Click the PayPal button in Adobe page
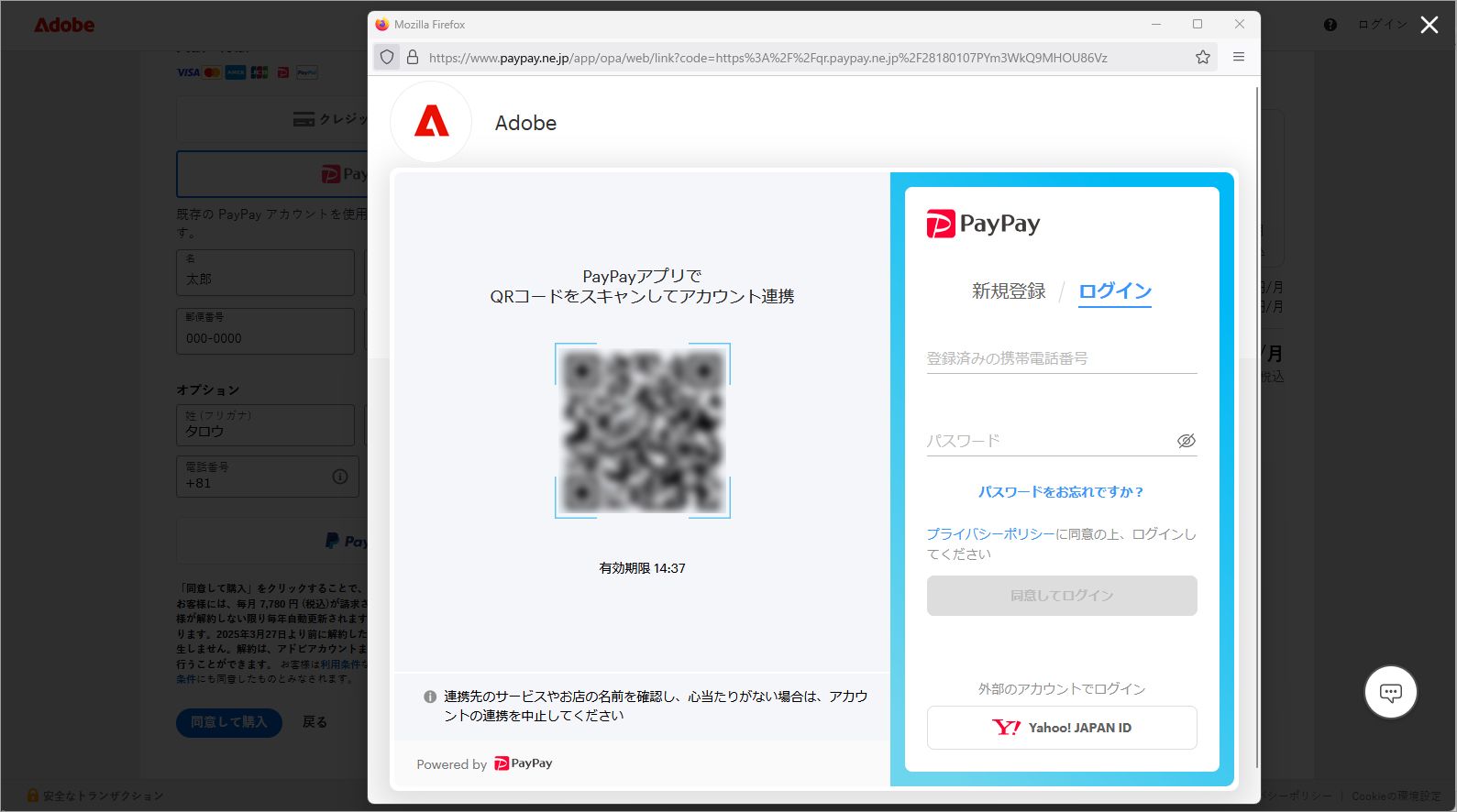The height and width of the screenshot is (812, 1457). 272,541
